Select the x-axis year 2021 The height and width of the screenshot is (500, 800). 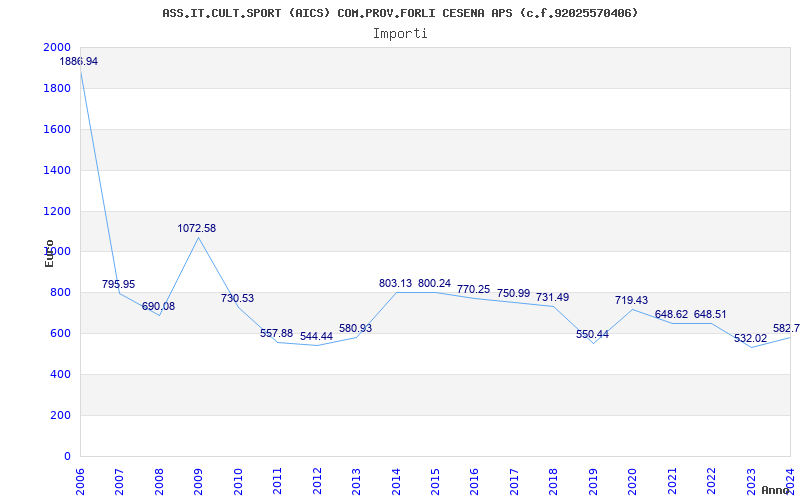point(672,480)
